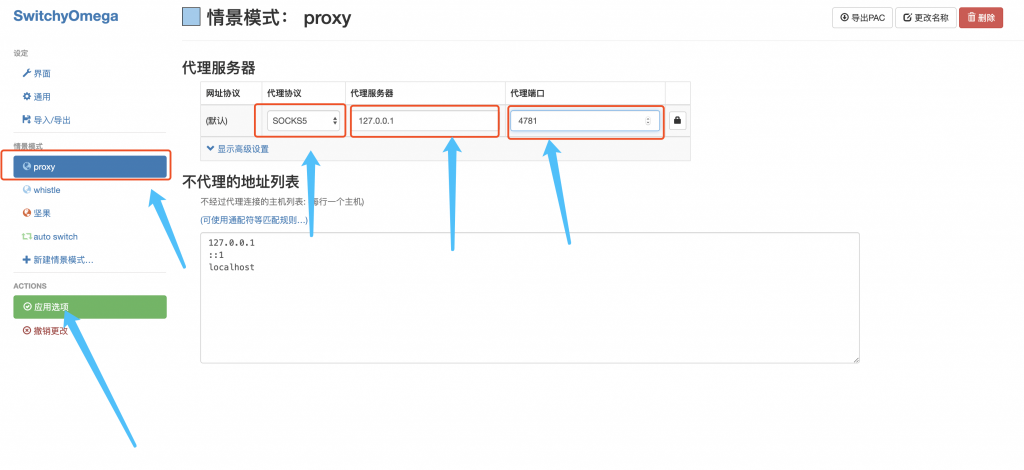Click the 更改名称 rename button
Image resolution: width=1024 pixels, height=470 pixels.
tap(925, 18)
